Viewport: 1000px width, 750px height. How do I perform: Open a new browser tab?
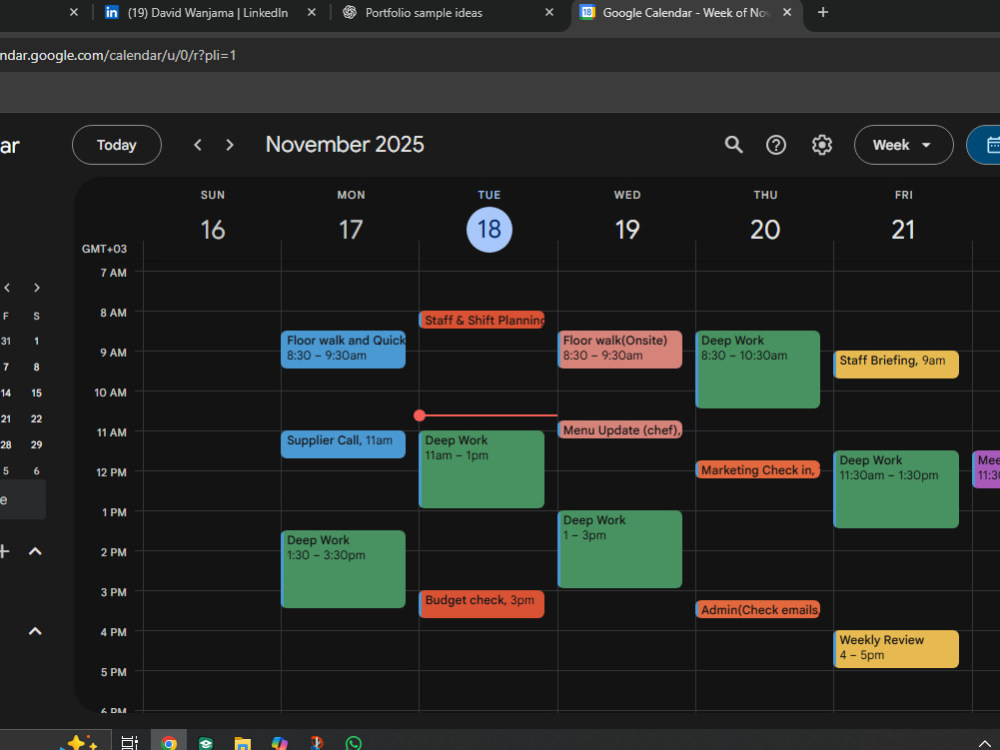(x=823, y=13)
